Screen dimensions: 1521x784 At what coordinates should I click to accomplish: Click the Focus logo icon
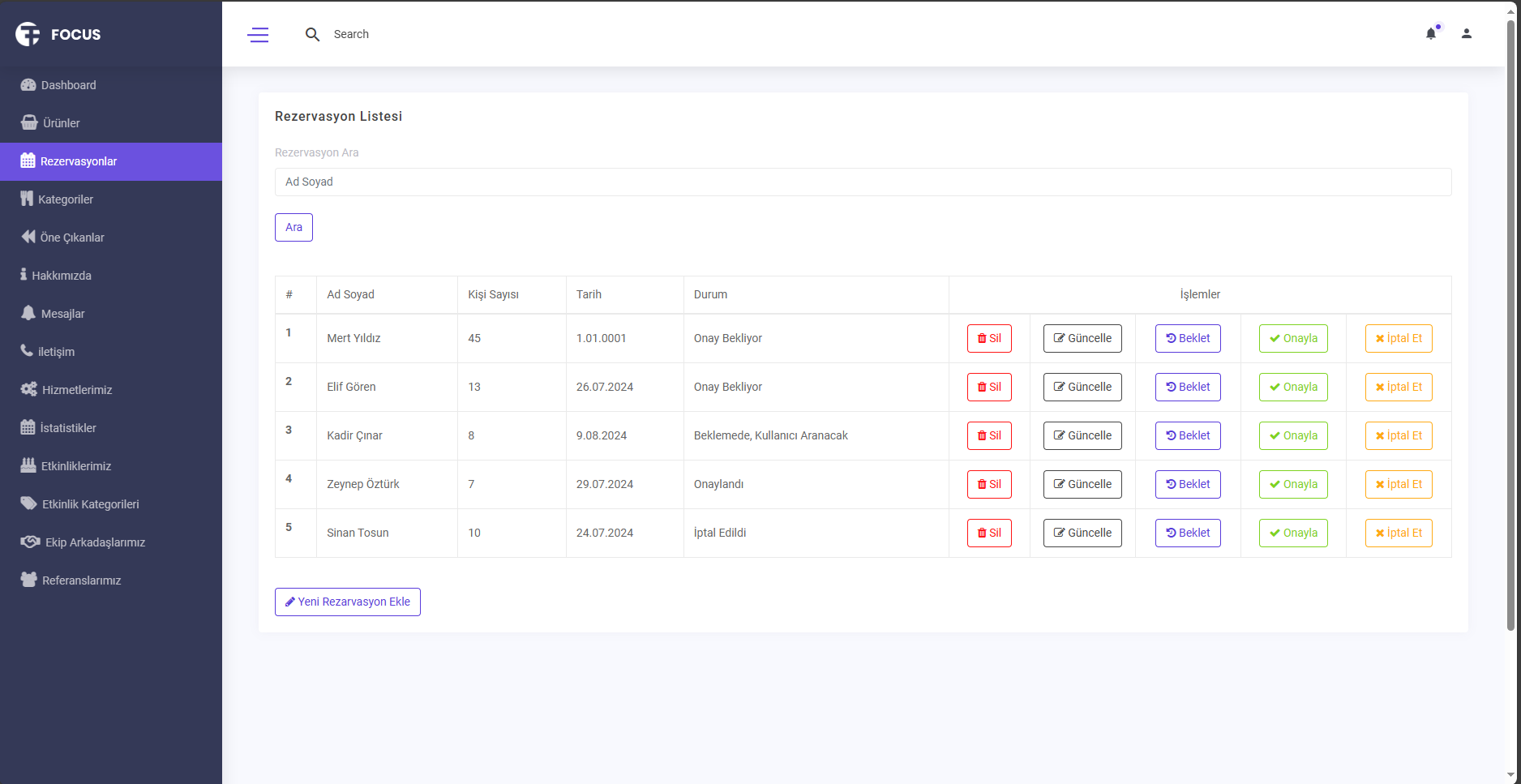(x=28, y=34)
